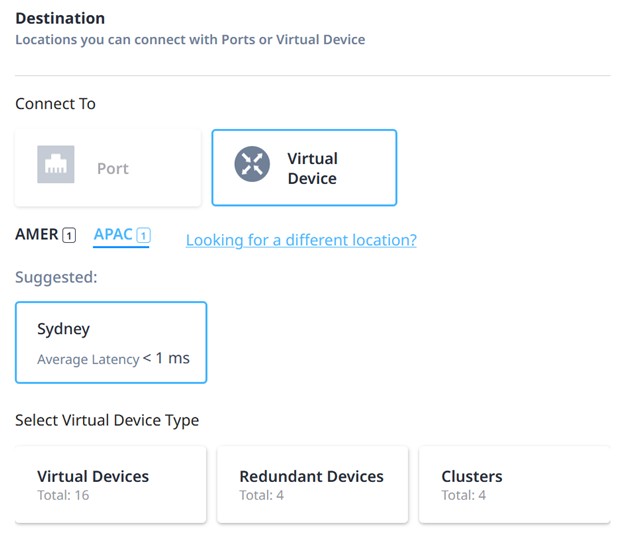623x536 pixels.
Task: Select the Redundant Devices type card
Action: pos(312,484)
